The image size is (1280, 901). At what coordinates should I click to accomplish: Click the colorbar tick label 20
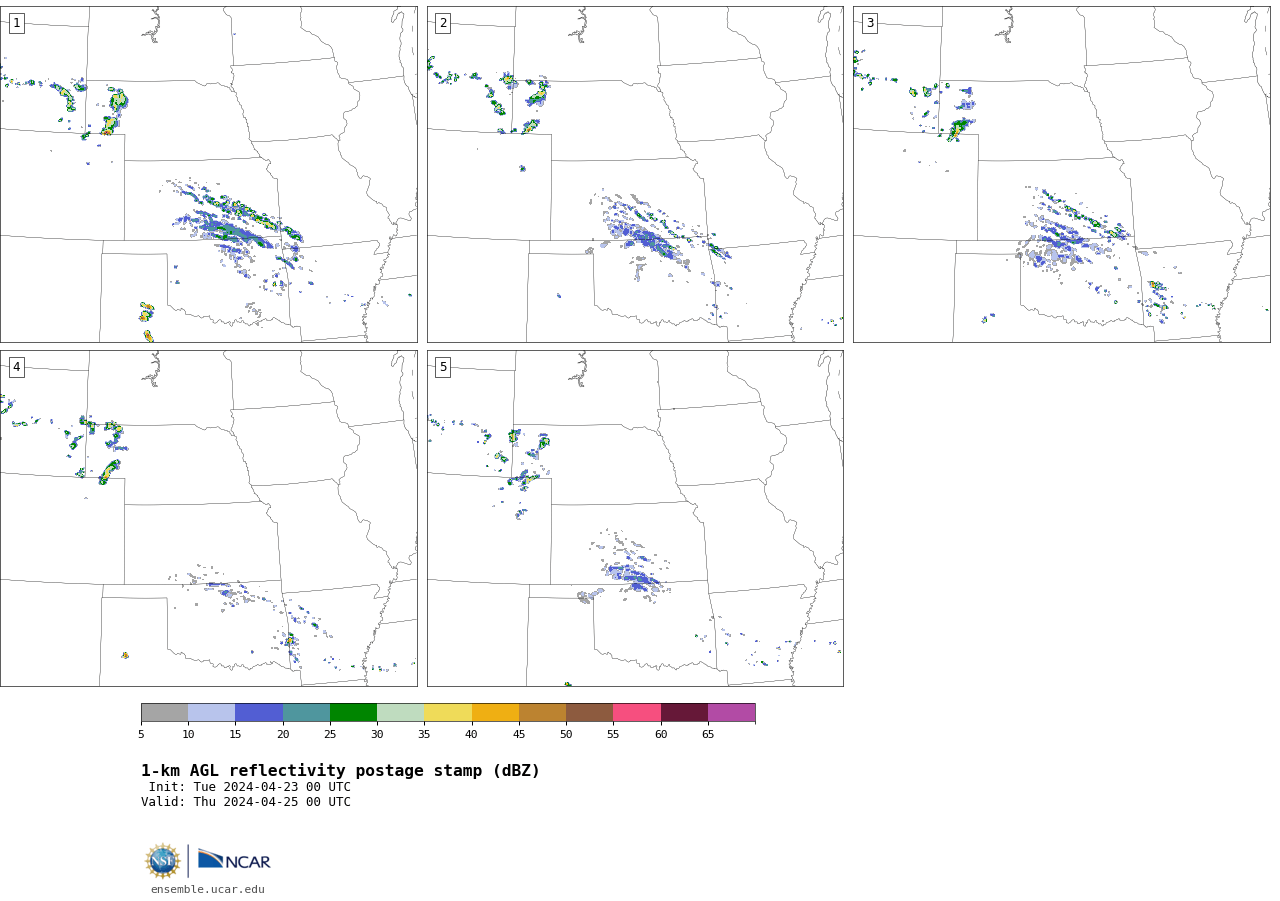[283, 735]
